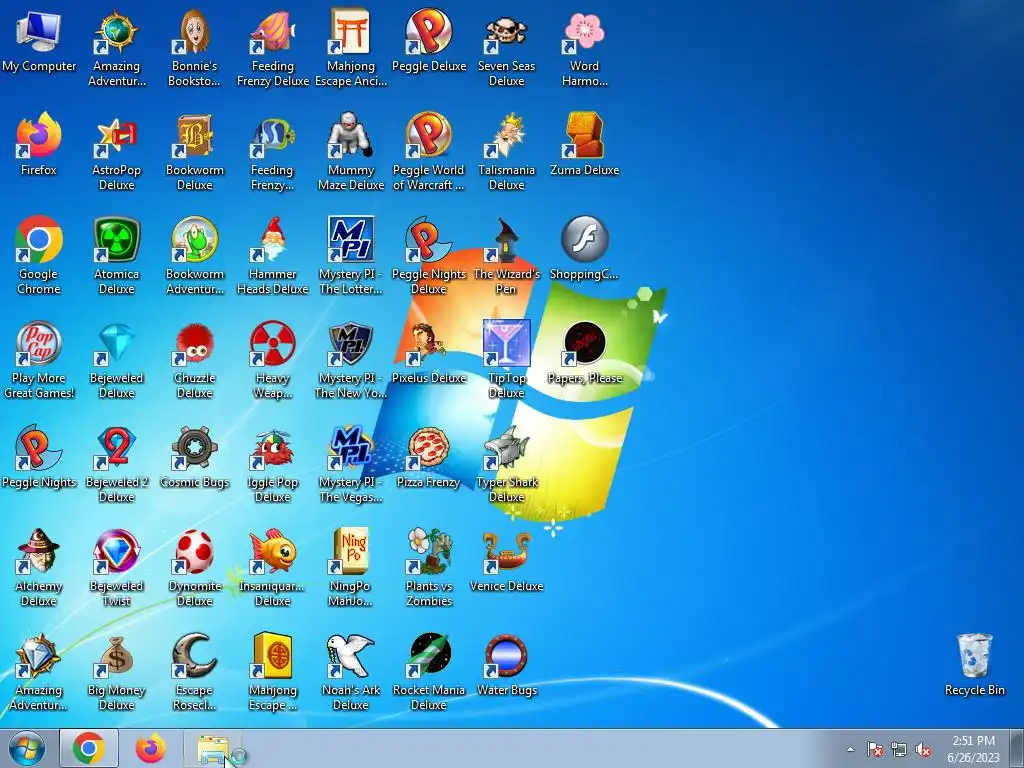
Task: Select the Chuzzle Deluxe icon
Action: (195, 359)
